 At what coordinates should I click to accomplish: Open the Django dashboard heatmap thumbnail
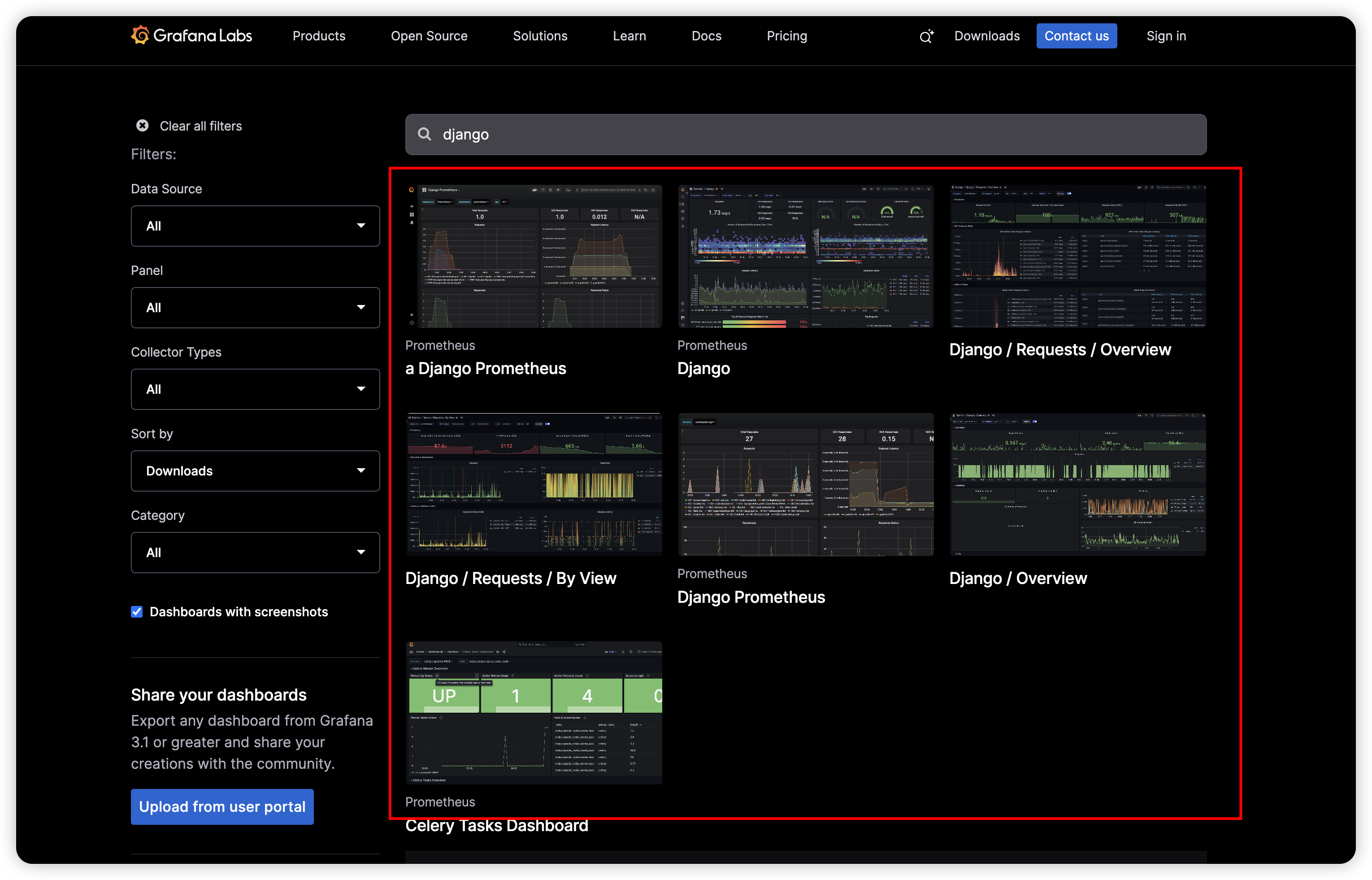tap(805, 256)
